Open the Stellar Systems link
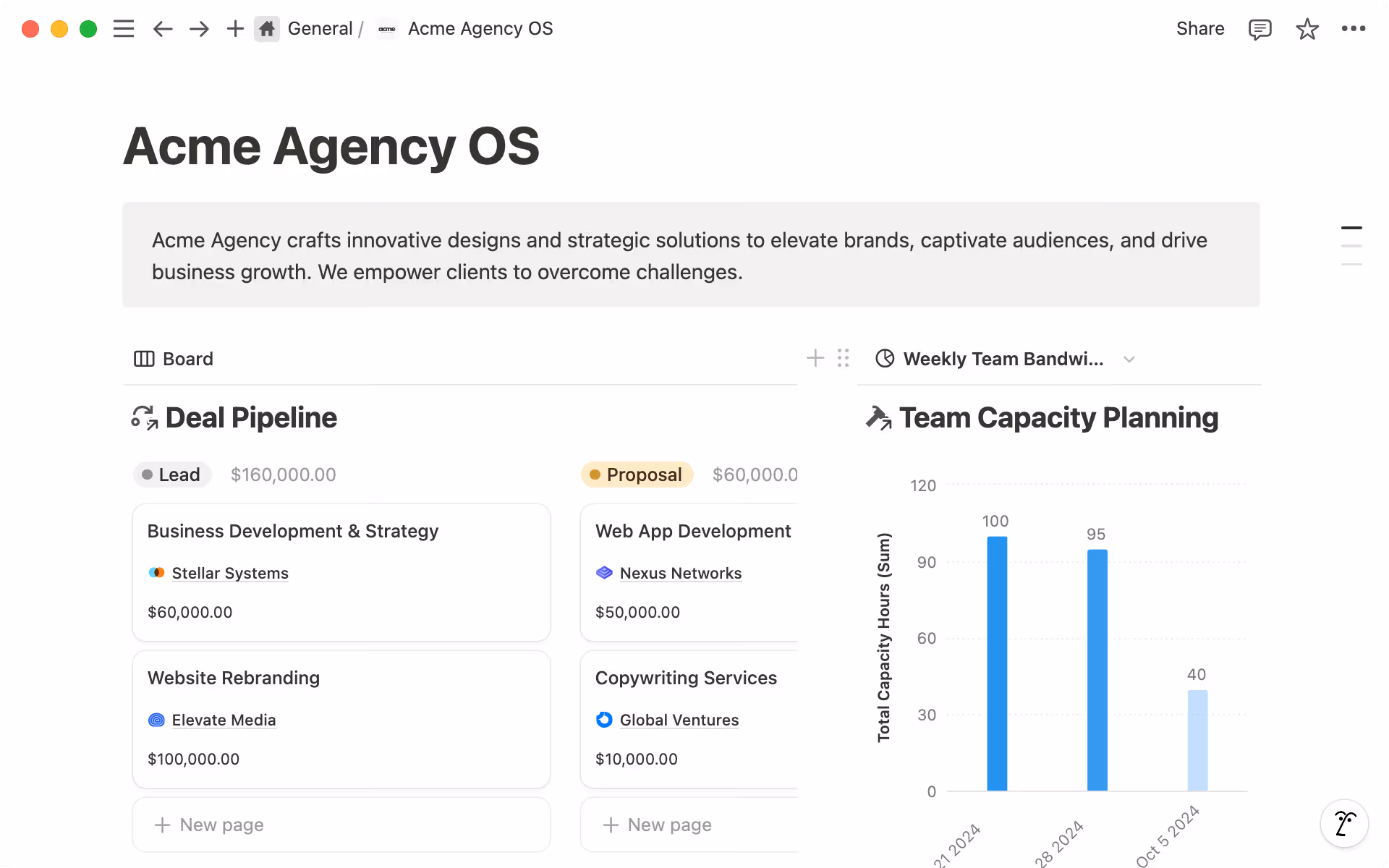1389x868 pixels. pyautogui.click(x=230, y=573)
